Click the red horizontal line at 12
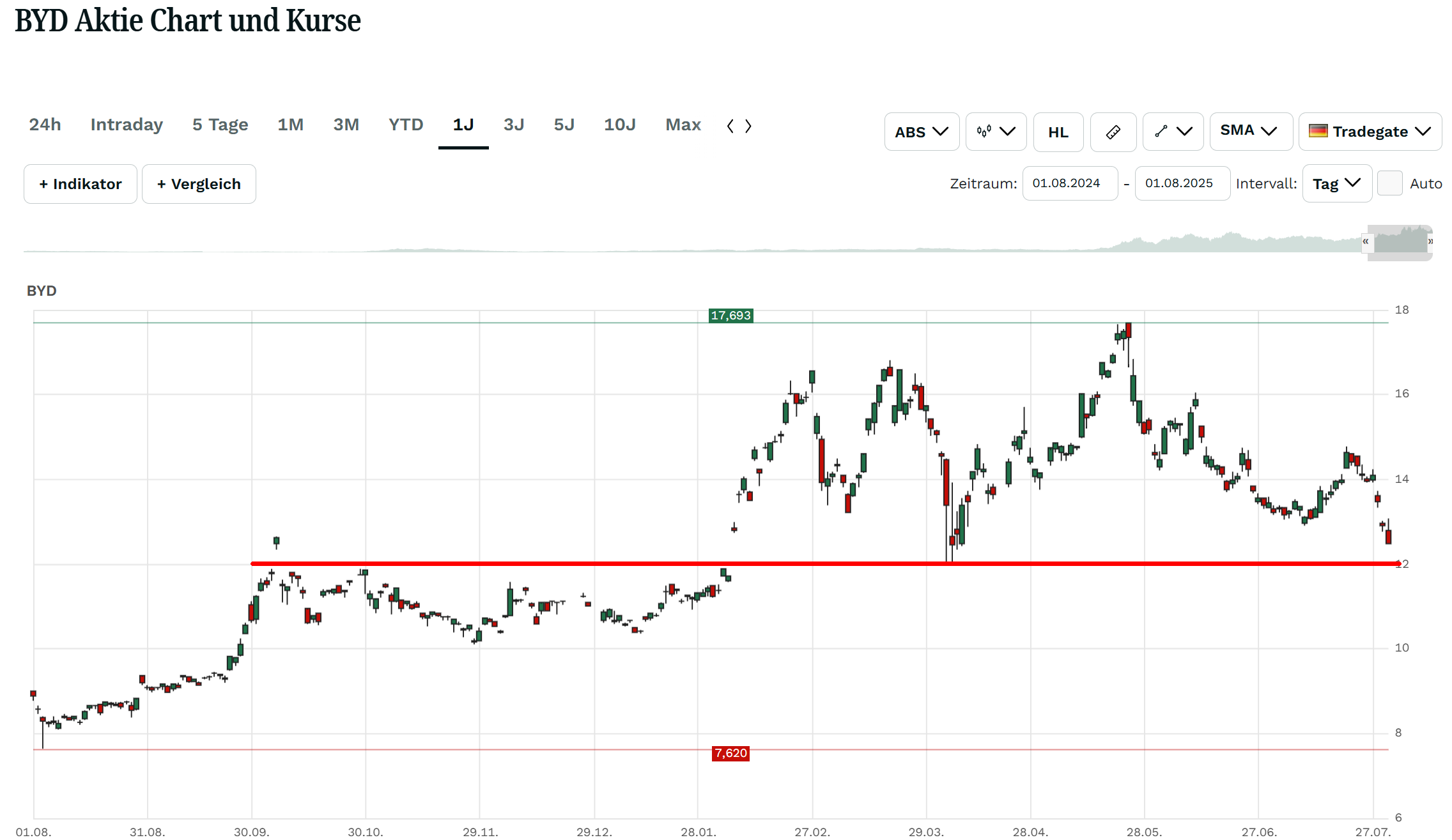Image resolution: width=1452 pixels, height=840 pixels. pos(824,563)
